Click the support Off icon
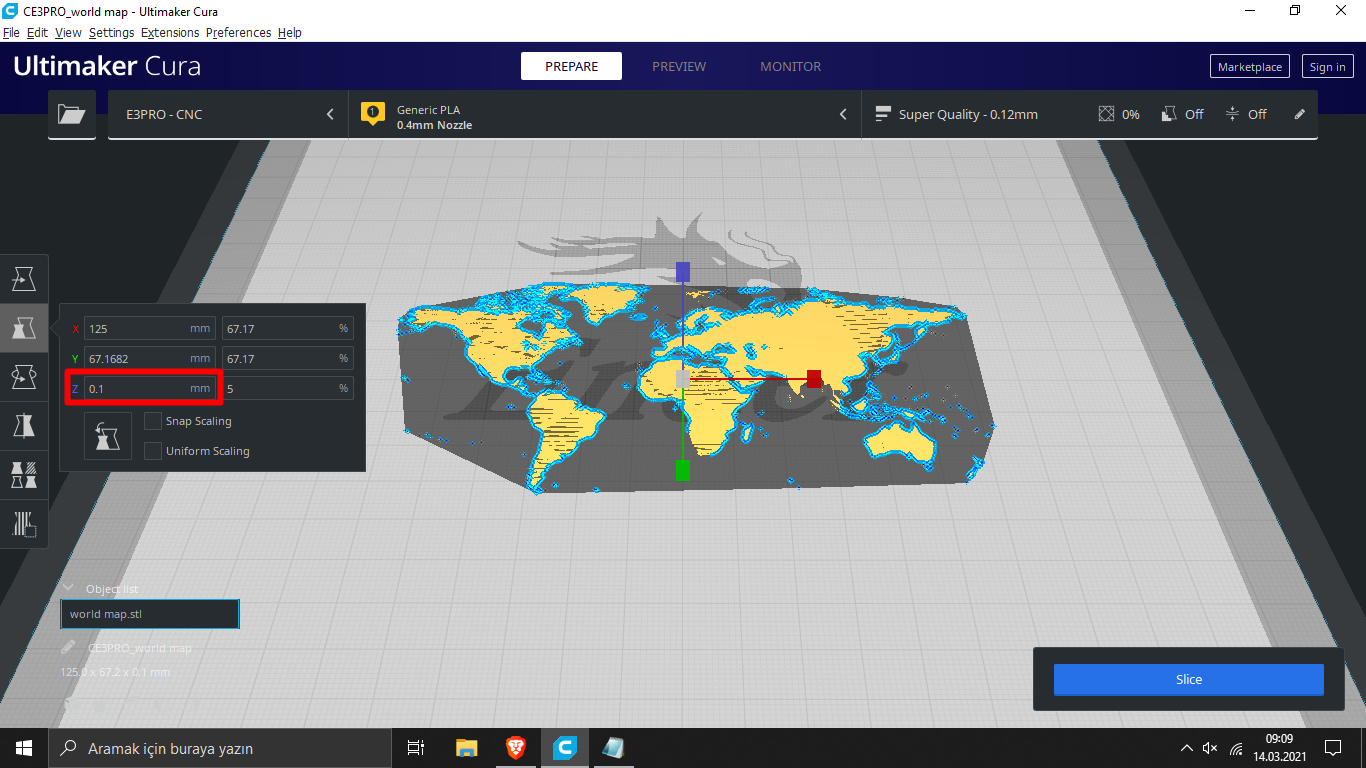 coord(1168,114)
